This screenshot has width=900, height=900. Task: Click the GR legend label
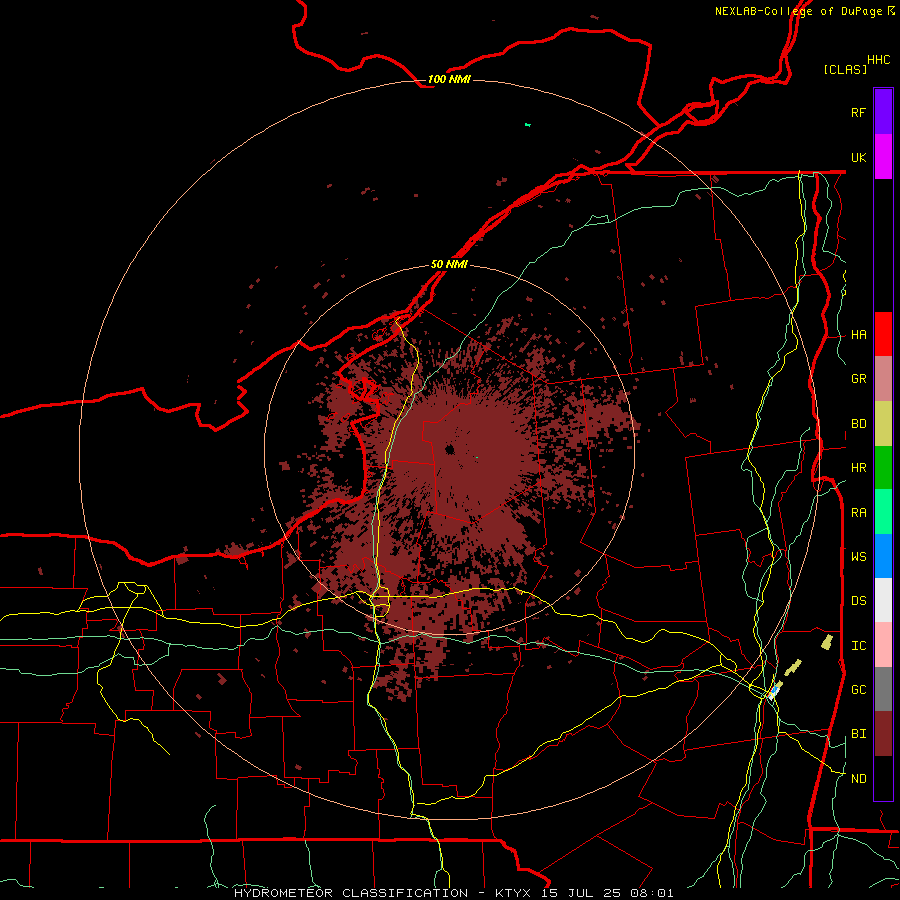click(858, 379)
